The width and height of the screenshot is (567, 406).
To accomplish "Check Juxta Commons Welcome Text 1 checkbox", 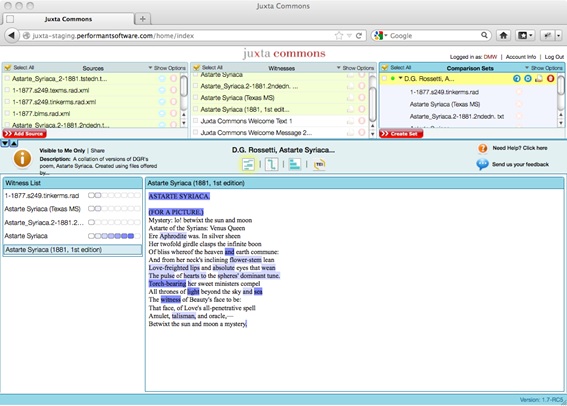I will [x=195, y=121].
